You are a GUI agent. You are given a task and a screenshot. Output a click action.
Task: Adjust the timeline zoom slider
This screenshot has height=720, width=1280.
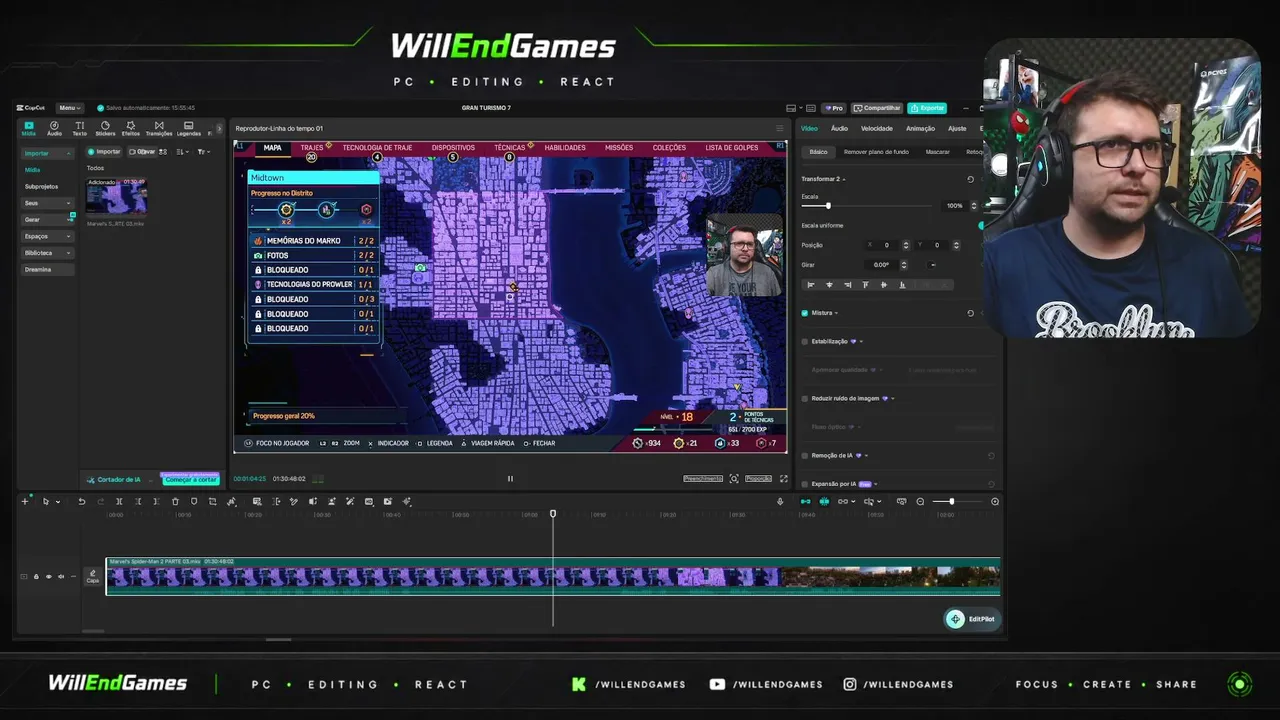[x=951, y=502]
